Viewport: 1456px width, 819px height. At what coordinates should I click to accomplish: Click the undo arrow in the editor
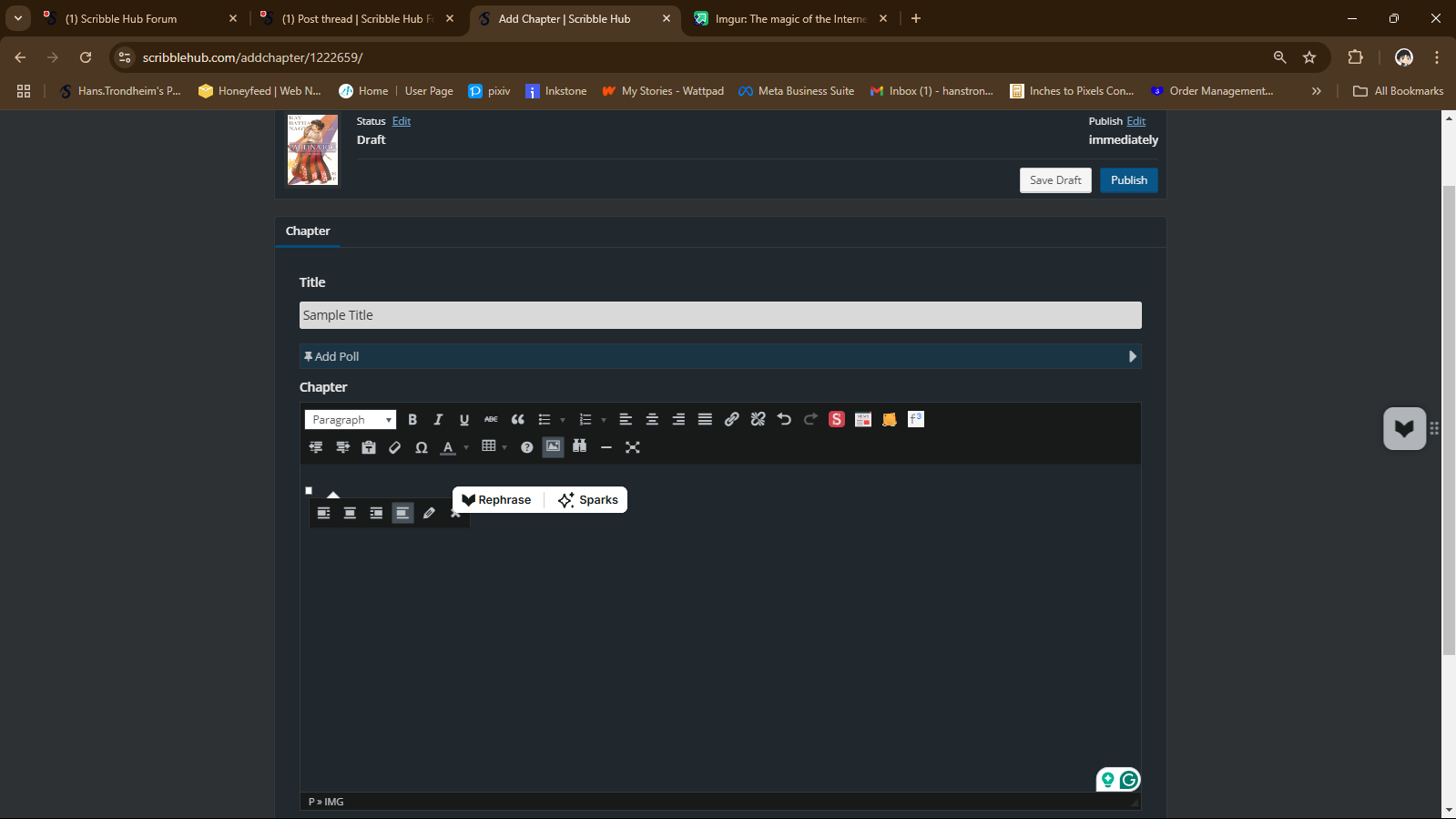coord(784,420)
